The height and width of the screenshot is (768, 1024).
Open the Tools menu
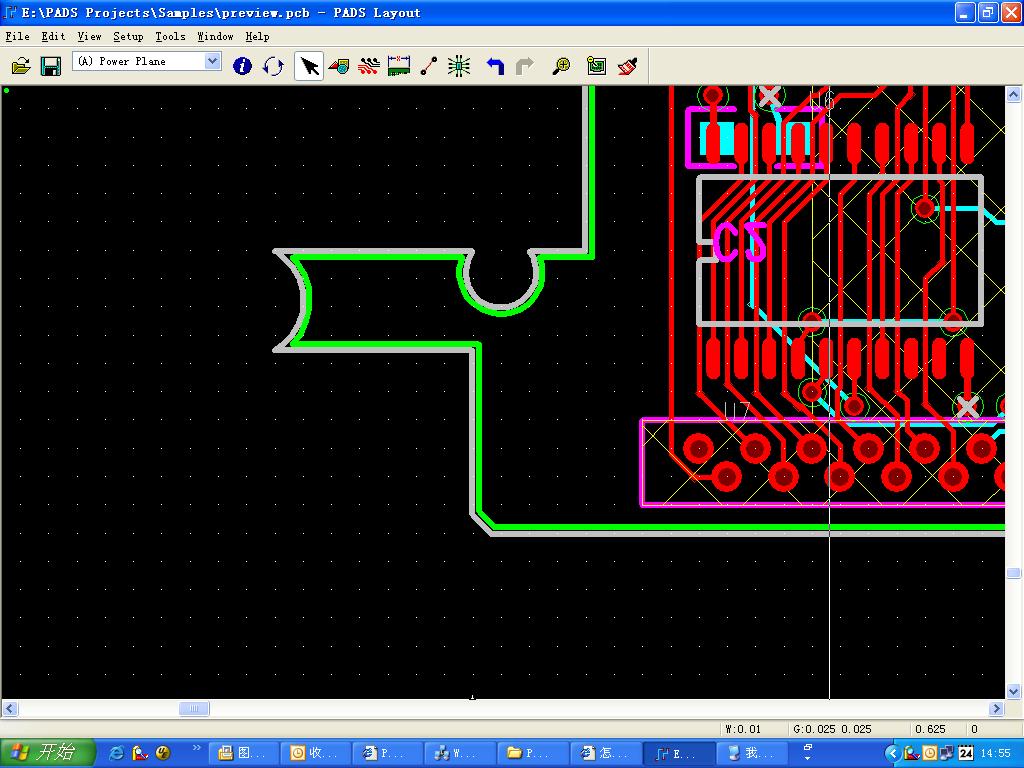click(x=170, y=36)
